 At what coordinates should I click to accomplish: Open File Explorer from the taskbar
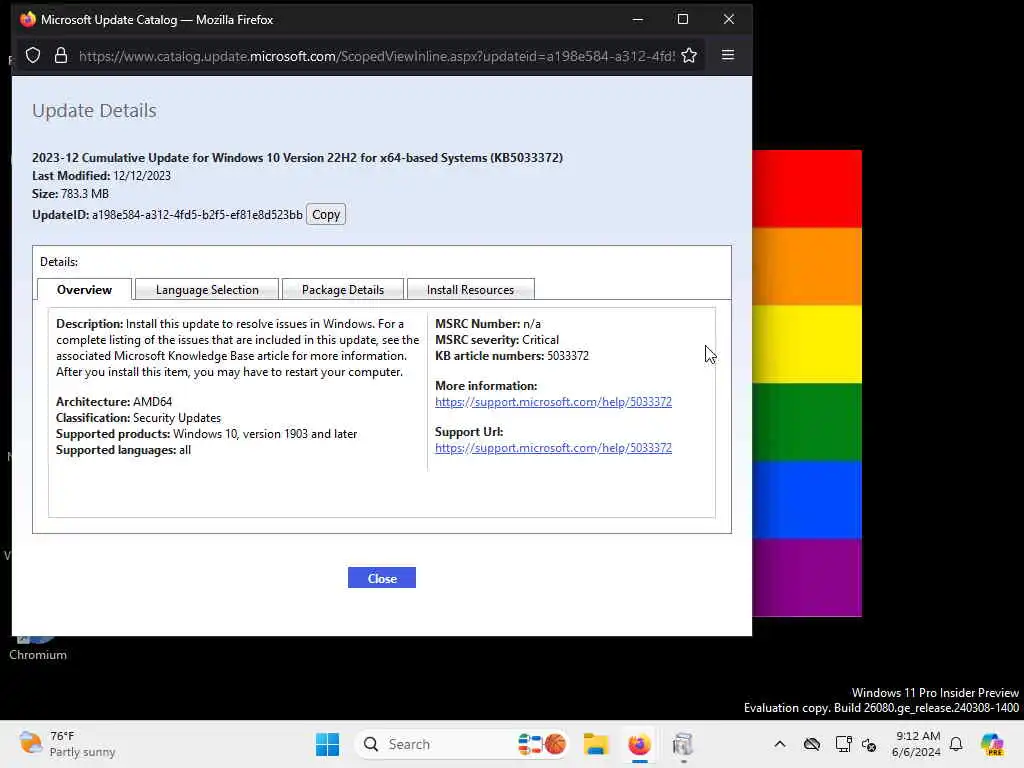596,744
